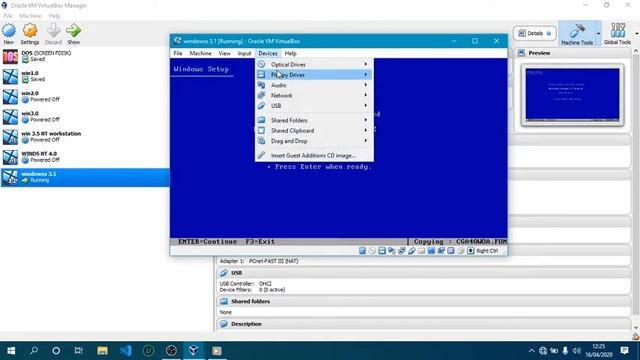Open File Explorer from taskbar
The image size is (640, 360).
(102, 351)
